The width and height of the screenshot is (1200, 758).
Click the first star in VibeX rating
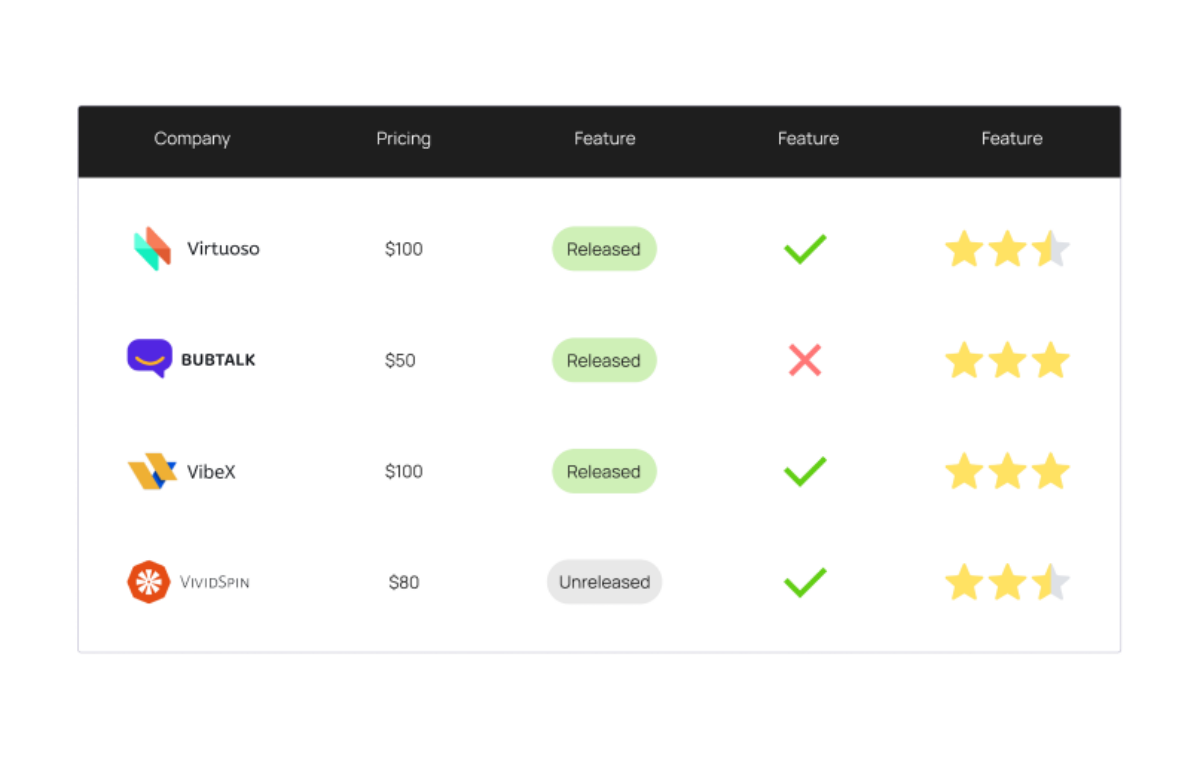[964, 471]
